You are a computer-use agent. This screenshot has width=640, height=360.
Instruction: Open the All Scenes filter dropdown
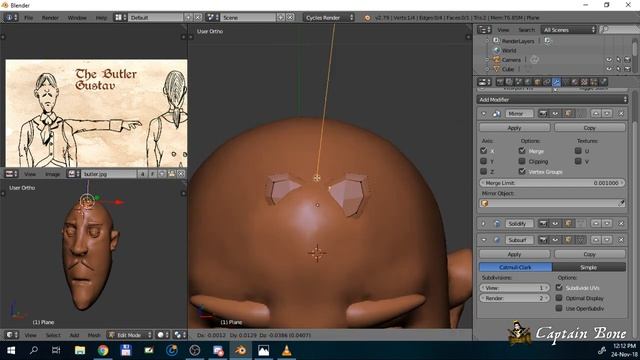[569, 30]
